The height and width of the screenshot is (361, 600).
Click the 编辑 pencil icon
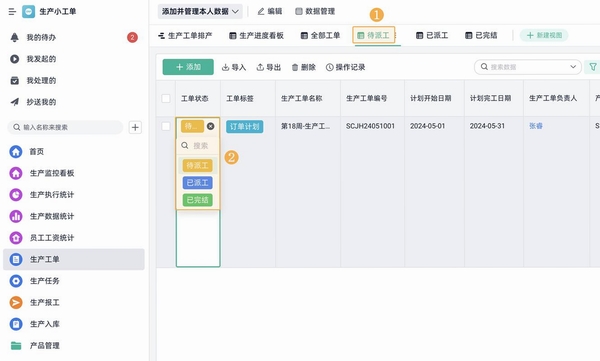pyautogui.click(x=261, y=11)
